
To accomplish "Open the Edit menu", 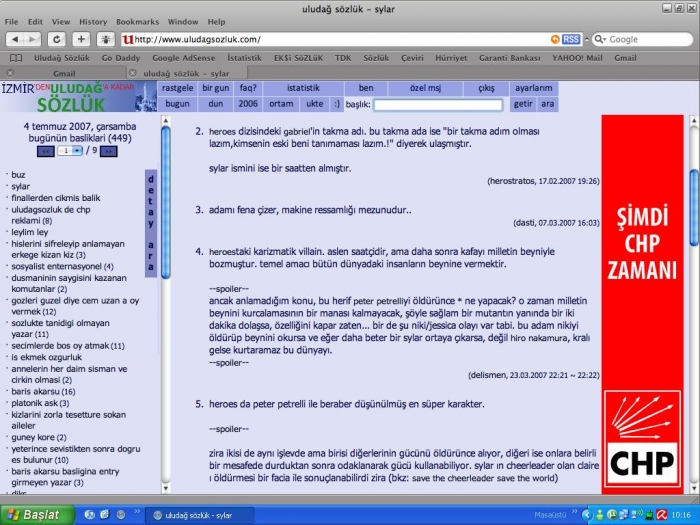I will 35,22.
